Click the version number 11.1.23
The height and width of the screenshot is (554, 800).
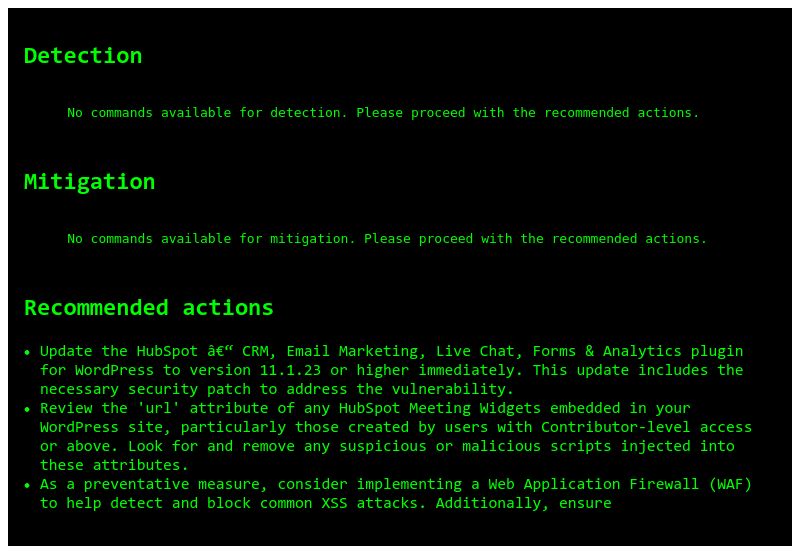[x=290, y=370]
